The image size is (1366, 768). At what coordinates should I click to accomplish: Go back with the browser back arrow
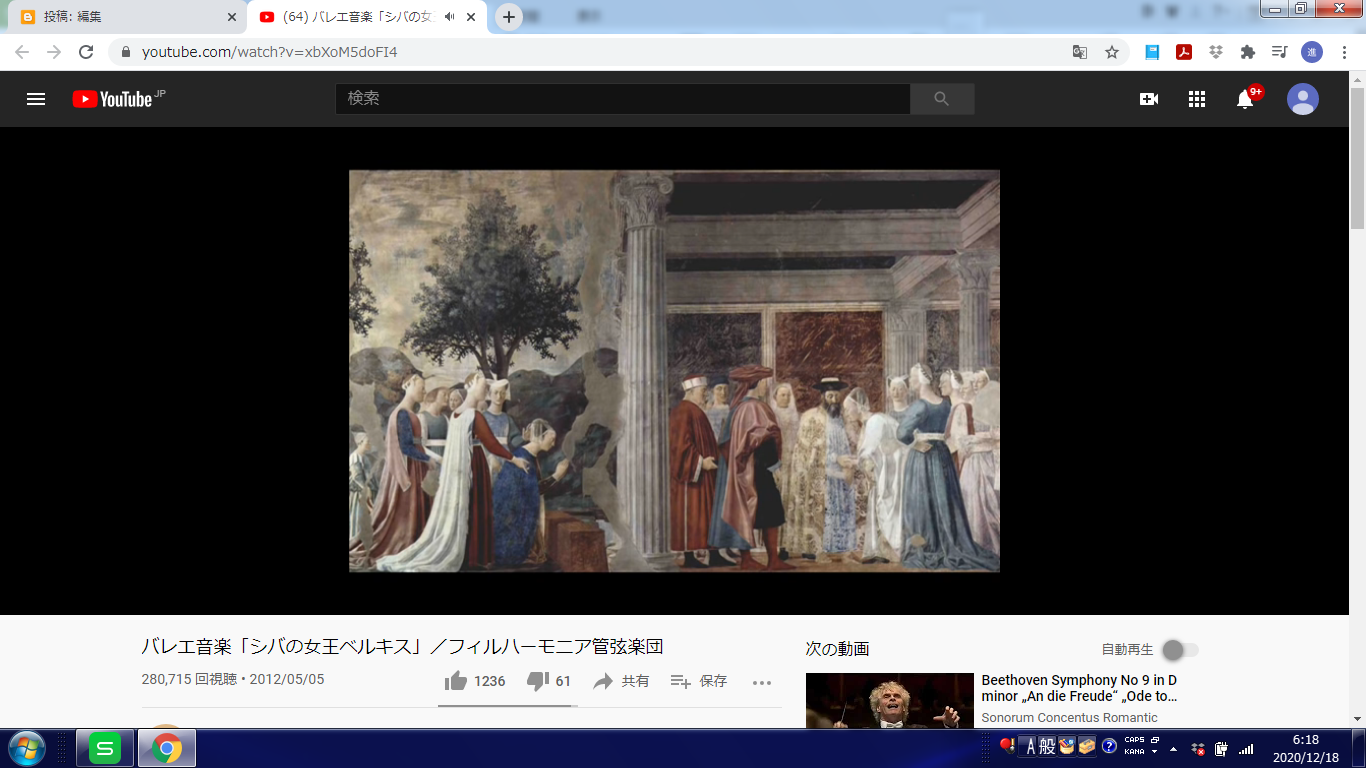pyautogui.click(x=22, y=52)
